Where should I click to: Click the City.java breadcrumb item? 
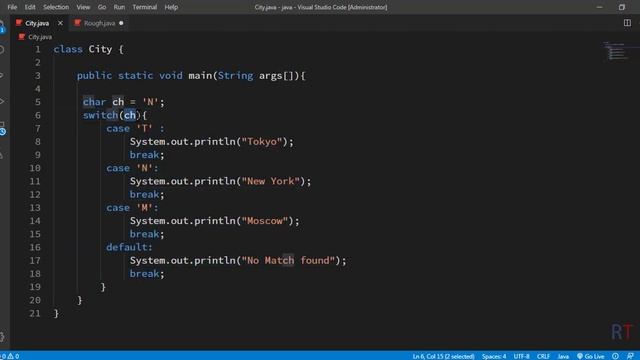click(x=40, y=37)
